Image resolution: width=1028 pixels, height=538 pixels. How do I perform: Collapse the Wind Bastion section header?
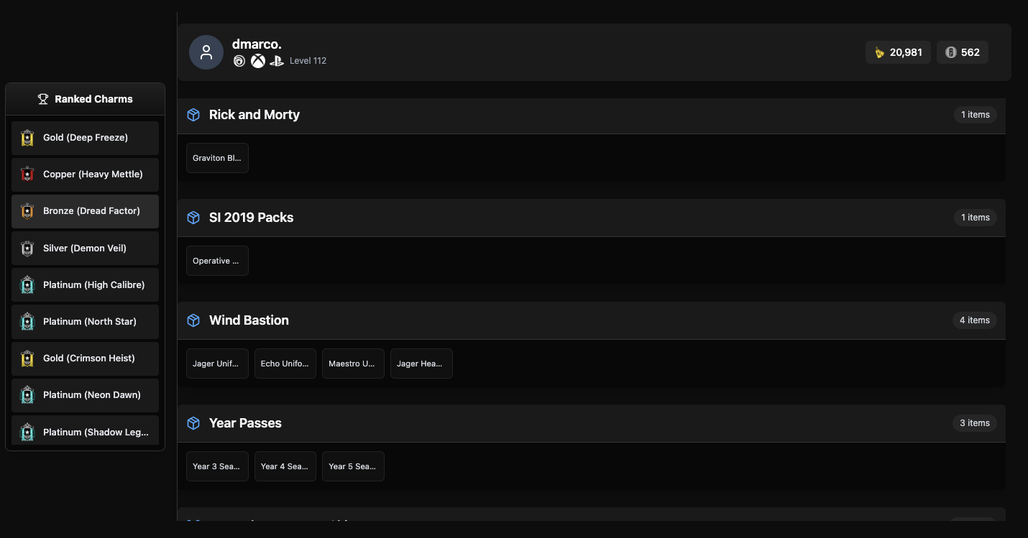pos(591,320)
